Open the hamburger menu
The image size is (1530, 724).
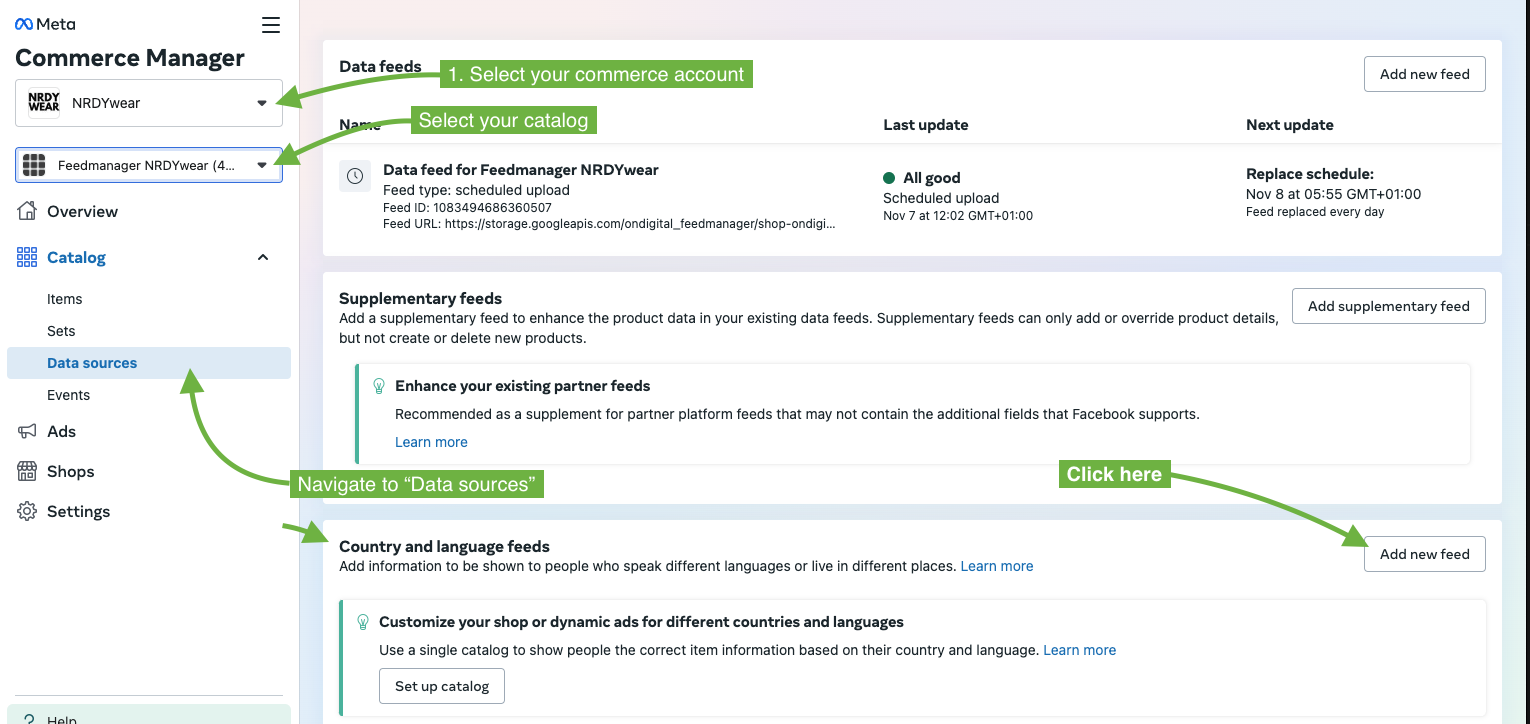click(x=270, y=25)
